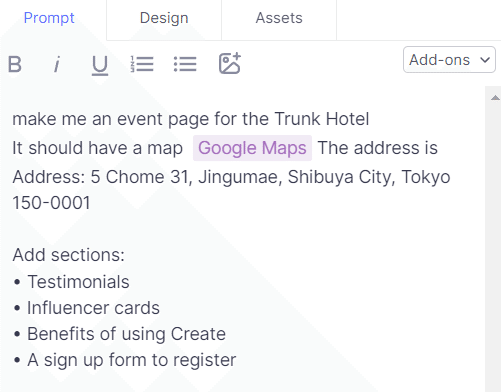Click the 'Address: 5 Chome 31' line
Image resolution: width=501 pixels, height=392 pixels.
click(x=231, y=177)
